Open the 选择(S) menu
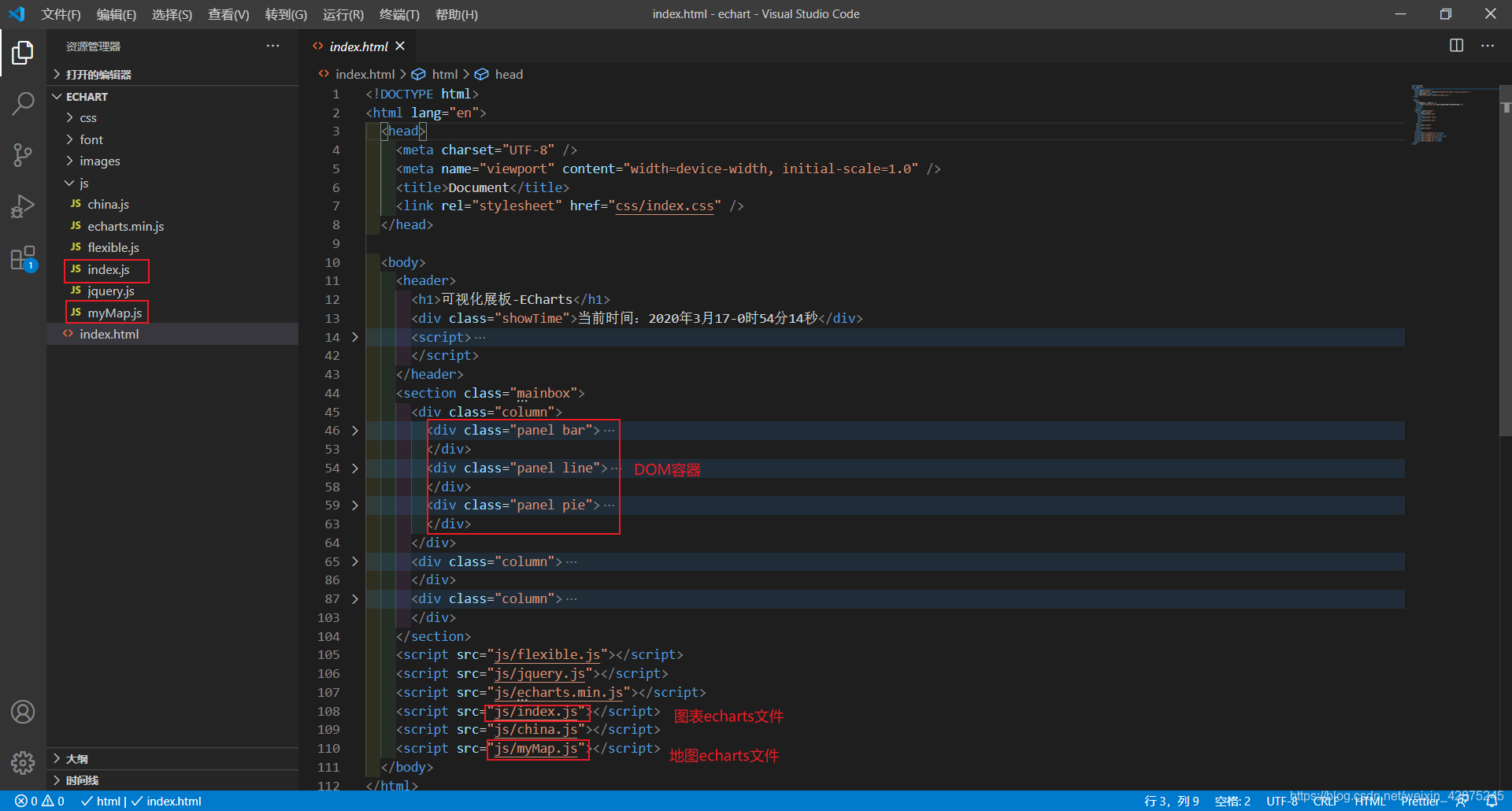 pyautogui.click(x=172, y=14)
